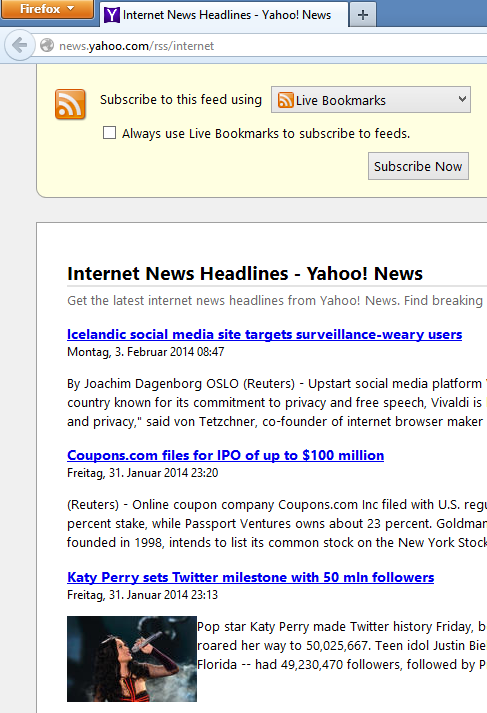Click the Katy Perry concert thumbnail
The width and height of the screenshot is (487, 713).
132,659
